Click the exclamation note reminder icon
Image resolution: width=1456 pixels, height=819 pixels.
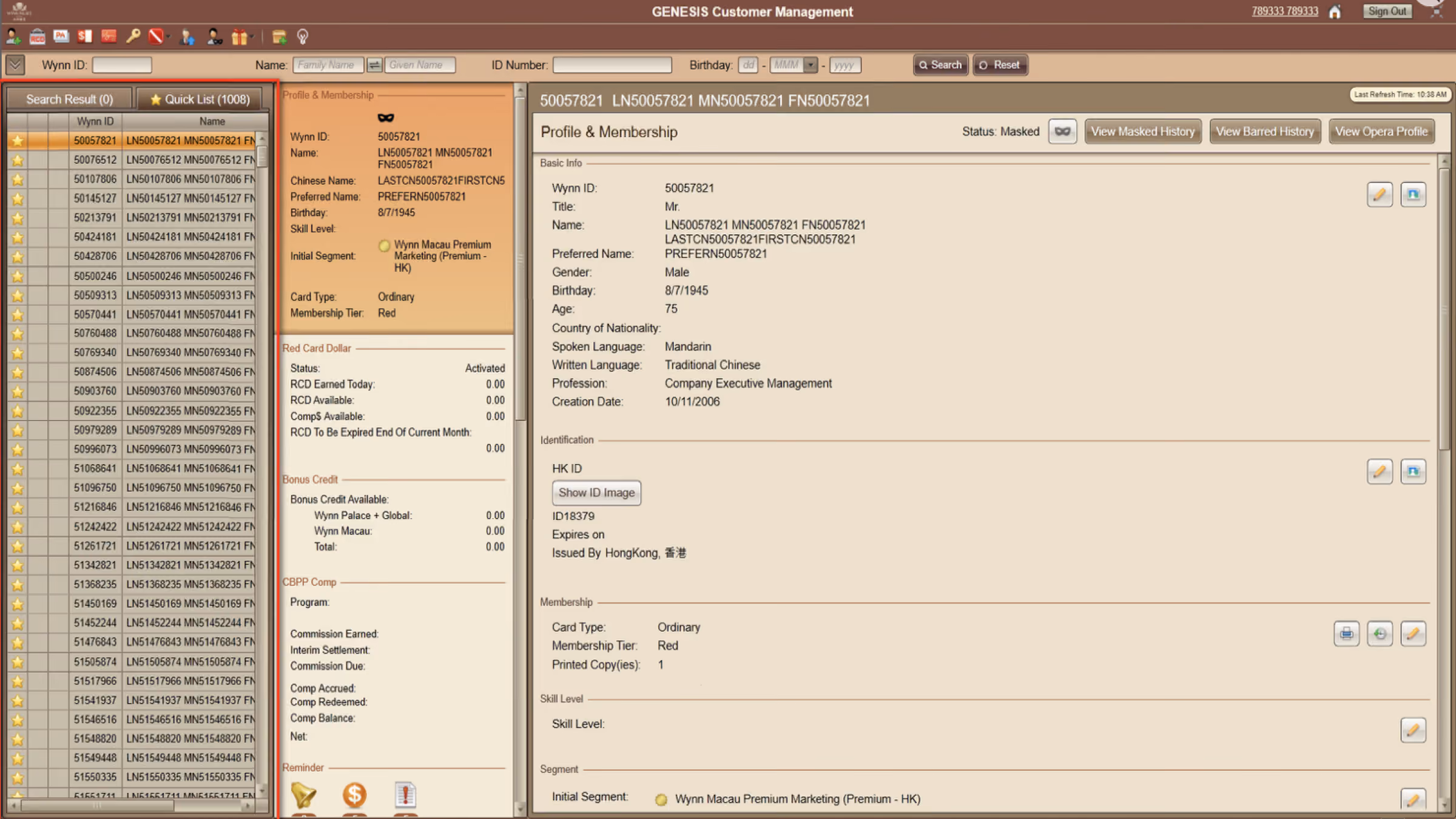(x=405, y=795)
